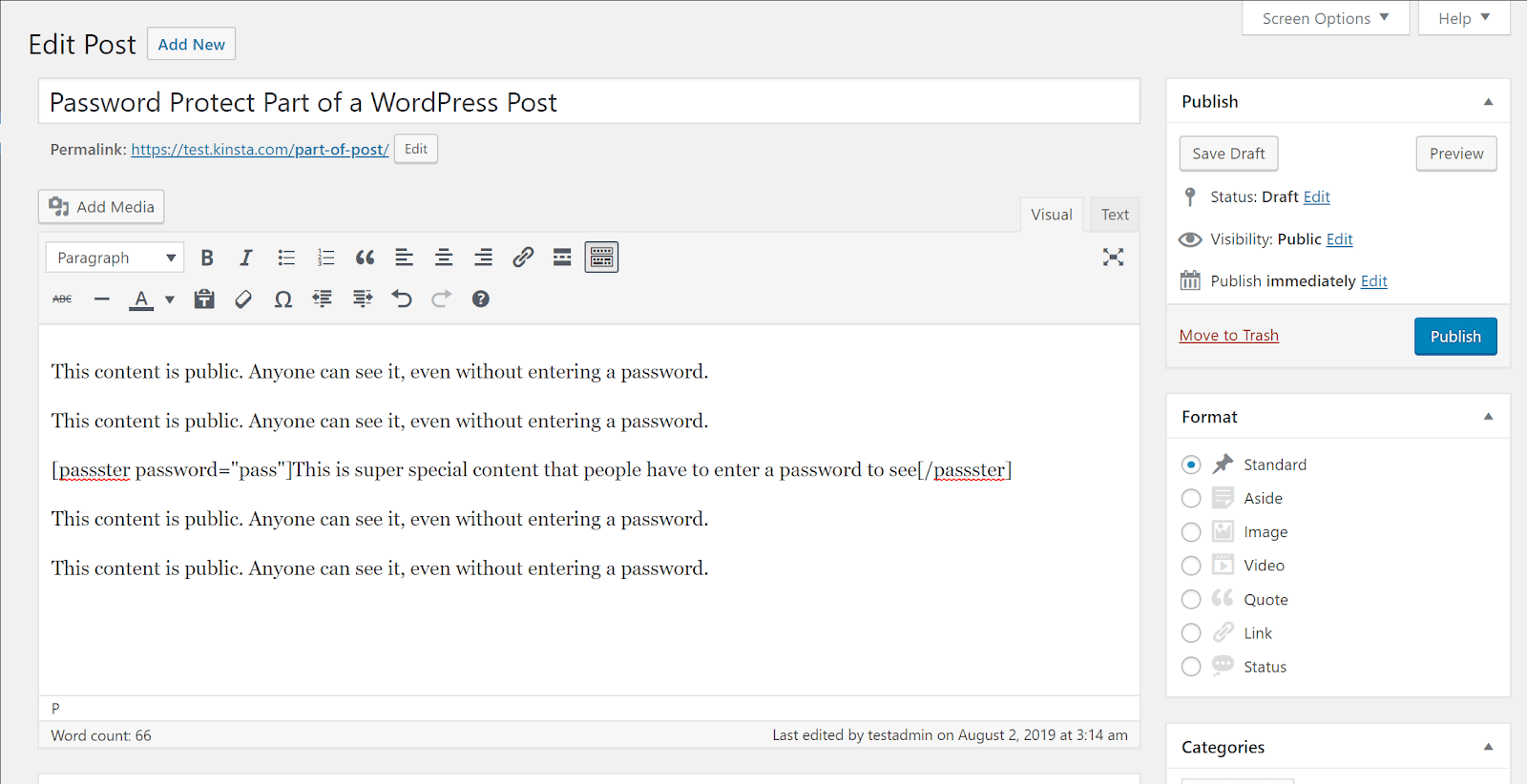Viewport: 1527px width, 784px height.
Task: Apply blockquote formatting
Action: click(x=365, y=258)
